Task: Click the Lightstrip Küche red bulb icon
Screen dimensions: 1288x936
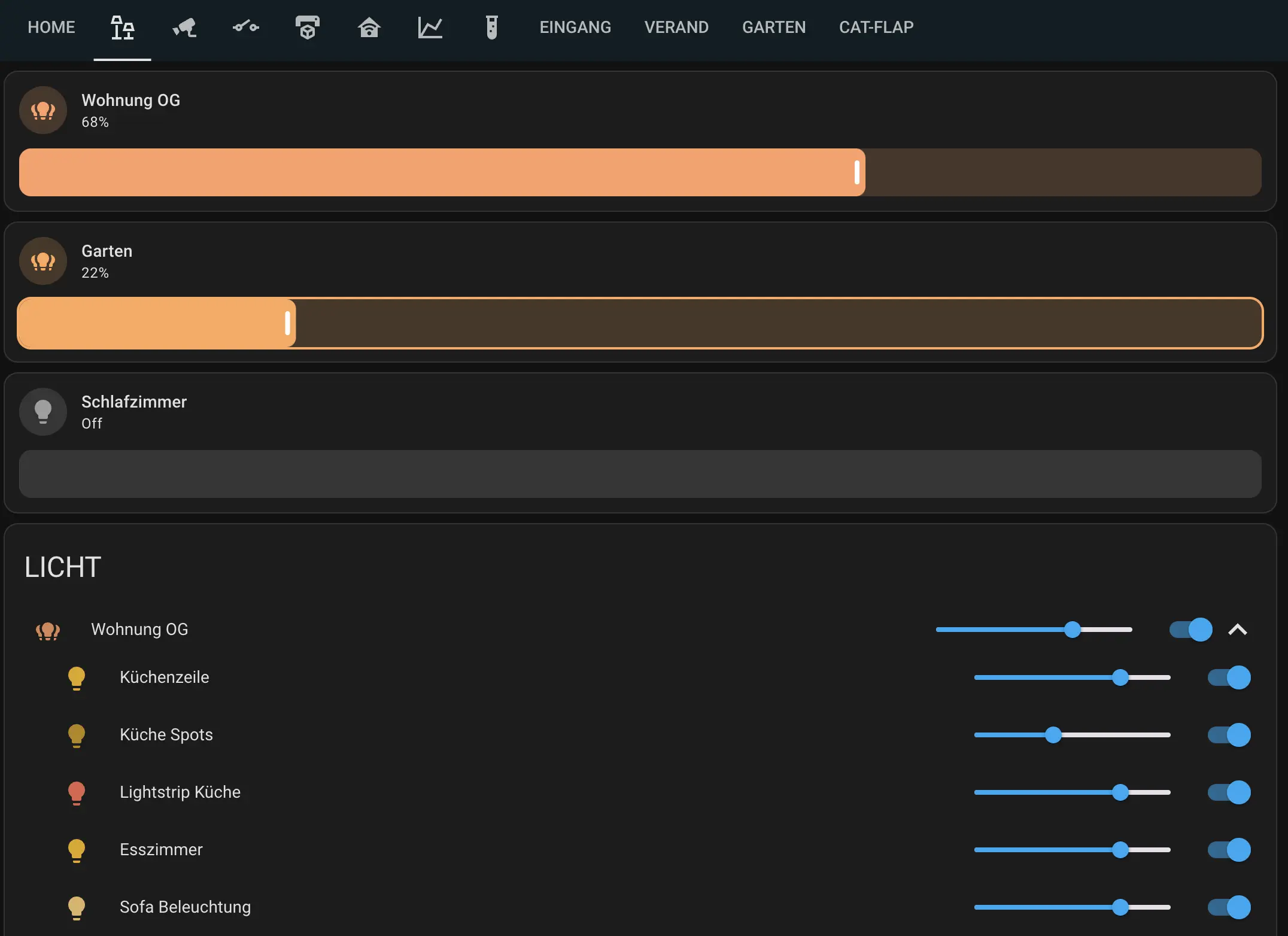Action: (x=77, y=793)
